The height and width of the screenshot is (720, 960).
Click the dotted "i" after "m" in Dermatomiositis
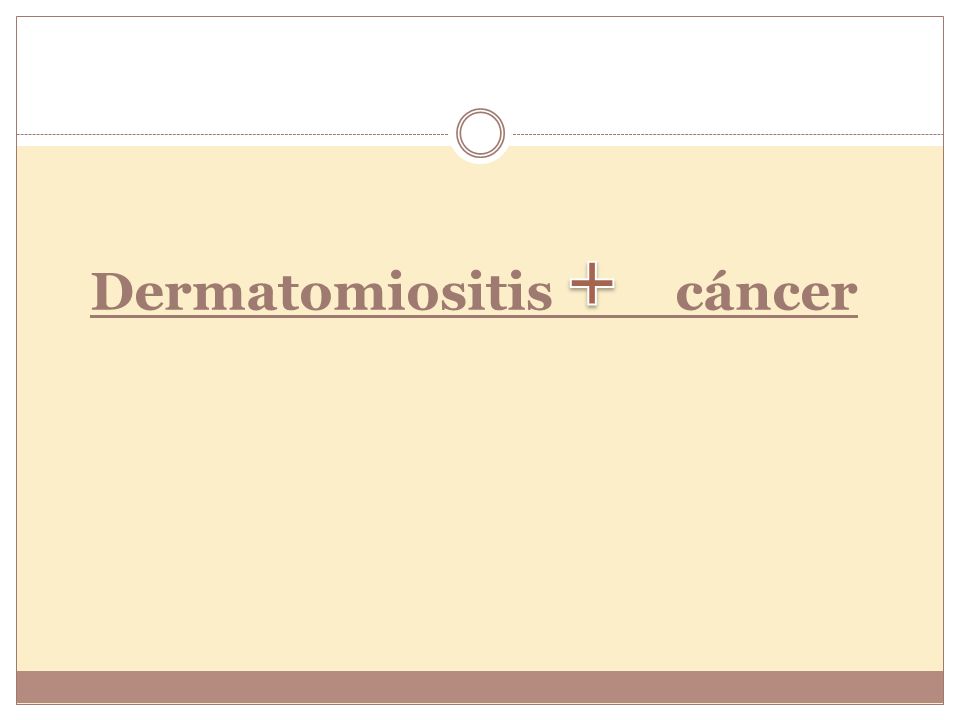(396, 291)
